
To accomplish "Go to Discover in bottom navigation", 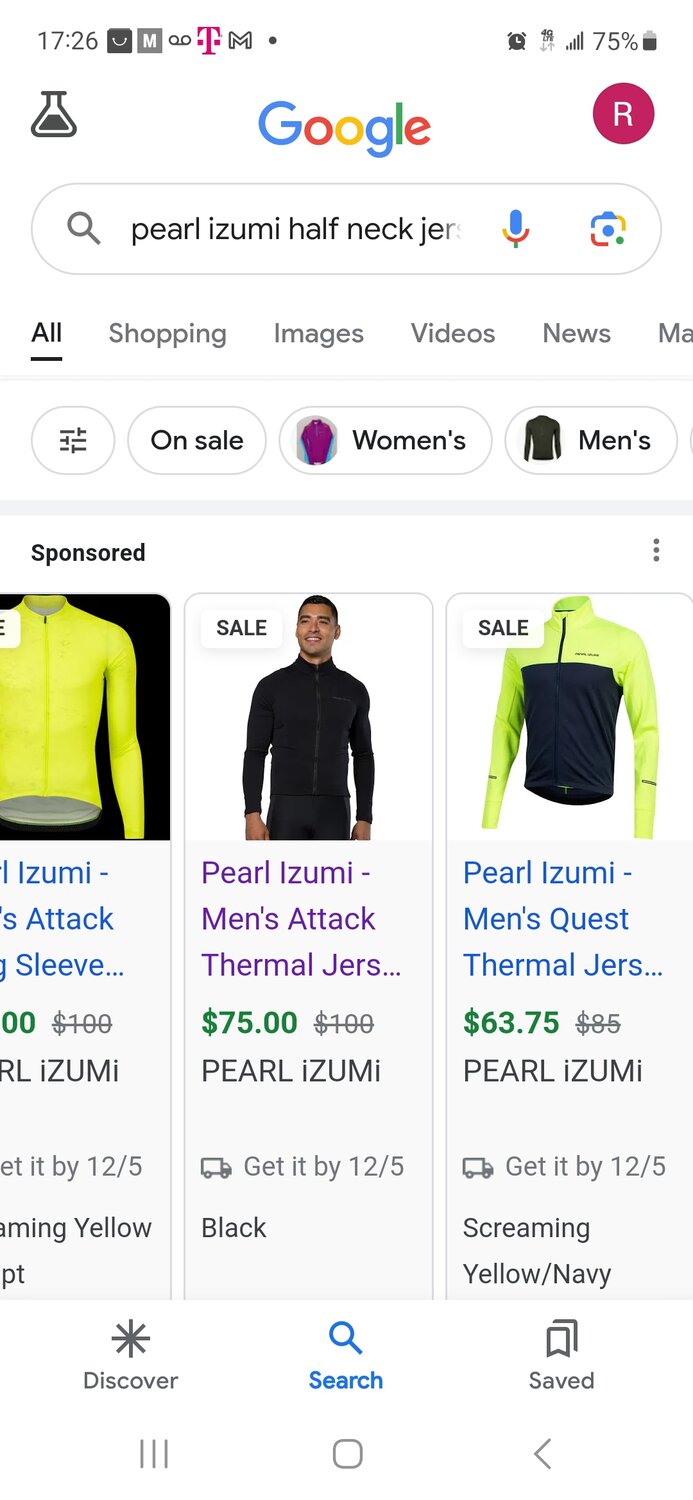I will 130,1356.
